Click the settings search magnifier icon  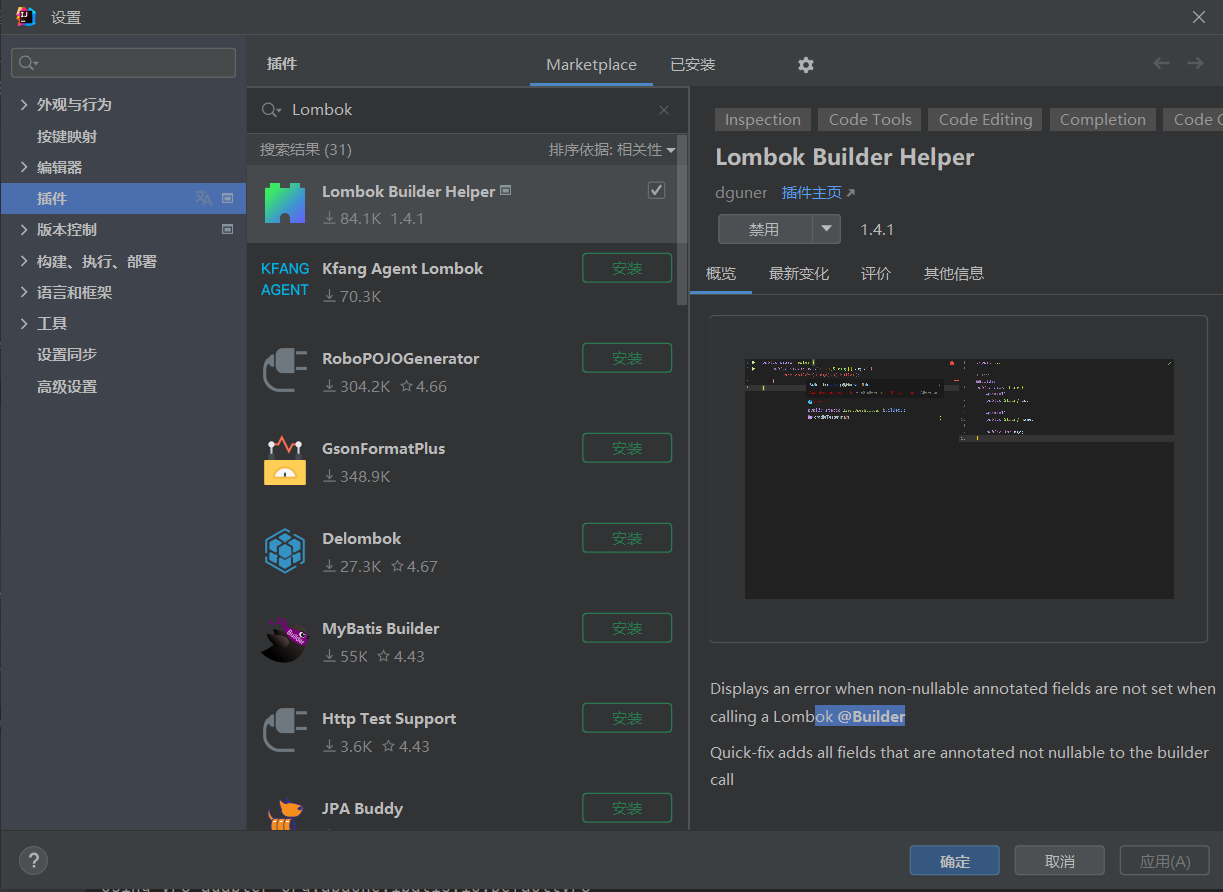tap(28, 63)
